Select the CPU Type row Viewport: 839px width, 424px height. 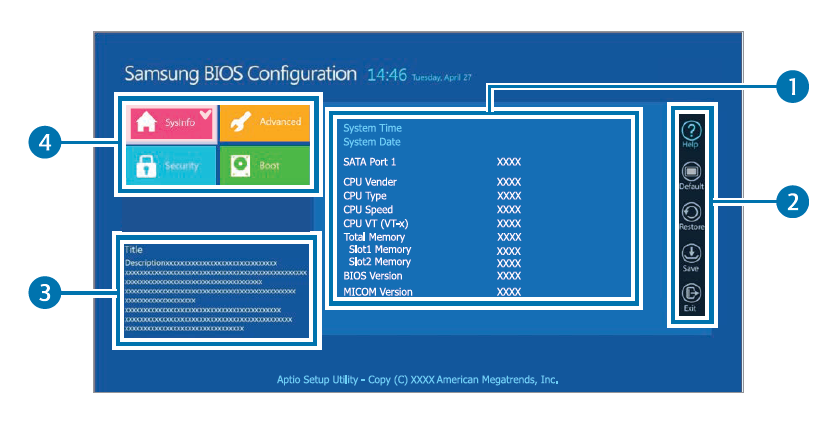432,195
